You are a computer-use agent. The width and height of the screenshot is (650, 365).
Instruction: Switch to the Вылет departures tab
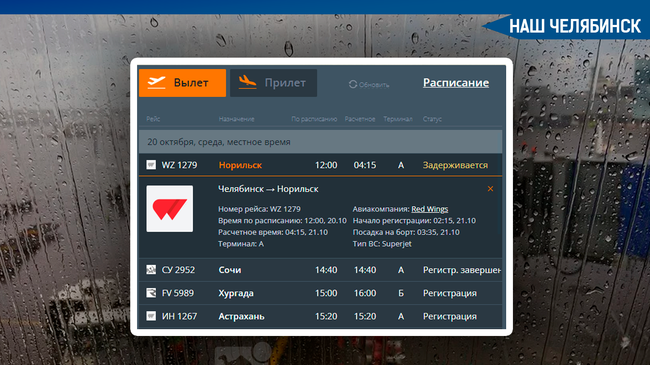182,83
